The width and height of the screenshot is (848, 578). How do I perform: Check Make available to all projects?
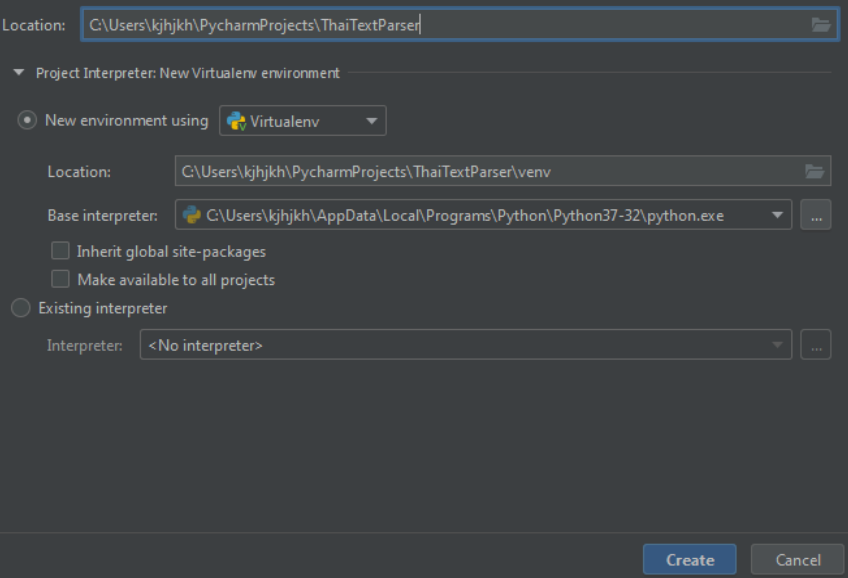coord(60,279)
